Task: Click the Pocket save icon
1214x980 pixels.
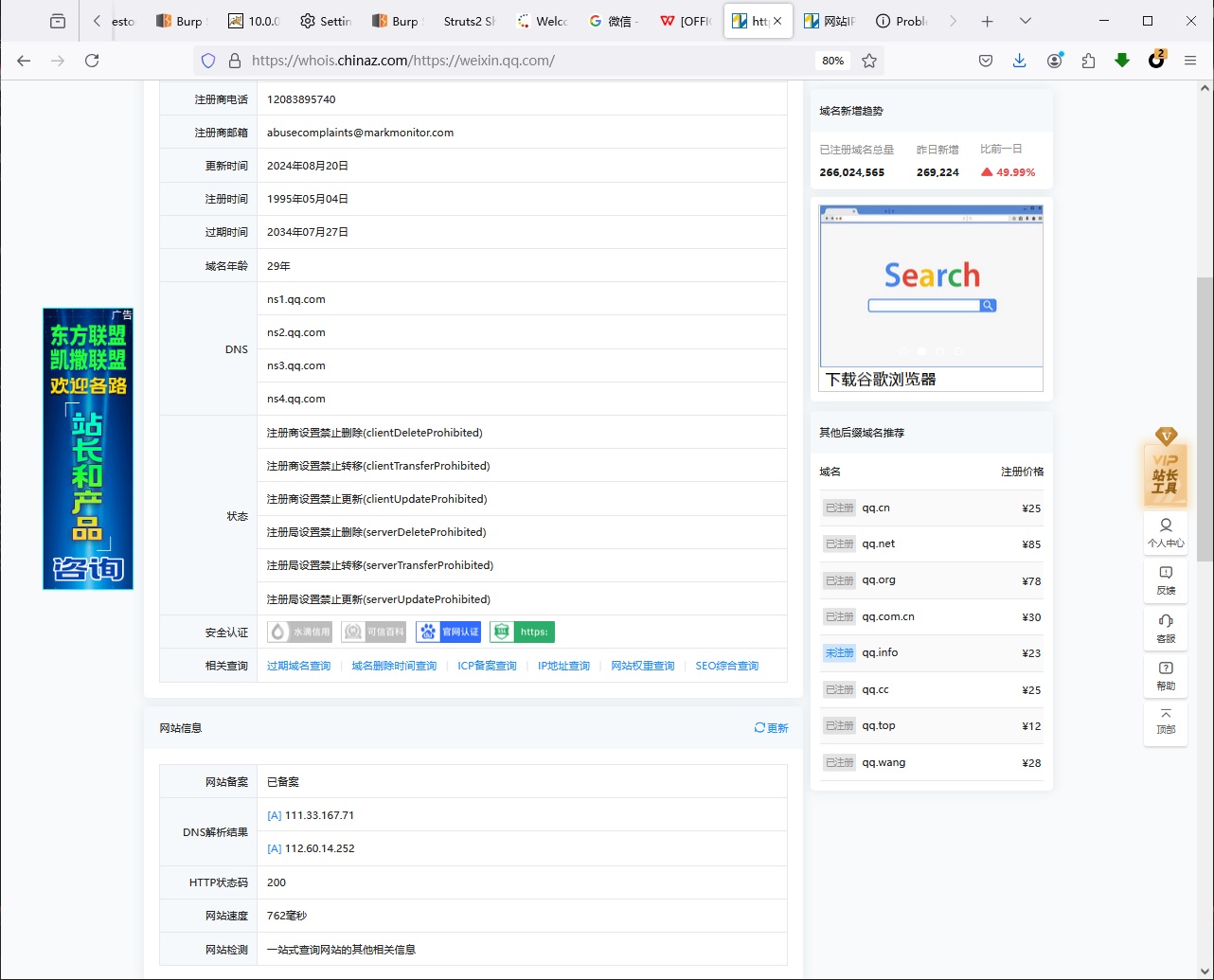Action: click(986, 61)
